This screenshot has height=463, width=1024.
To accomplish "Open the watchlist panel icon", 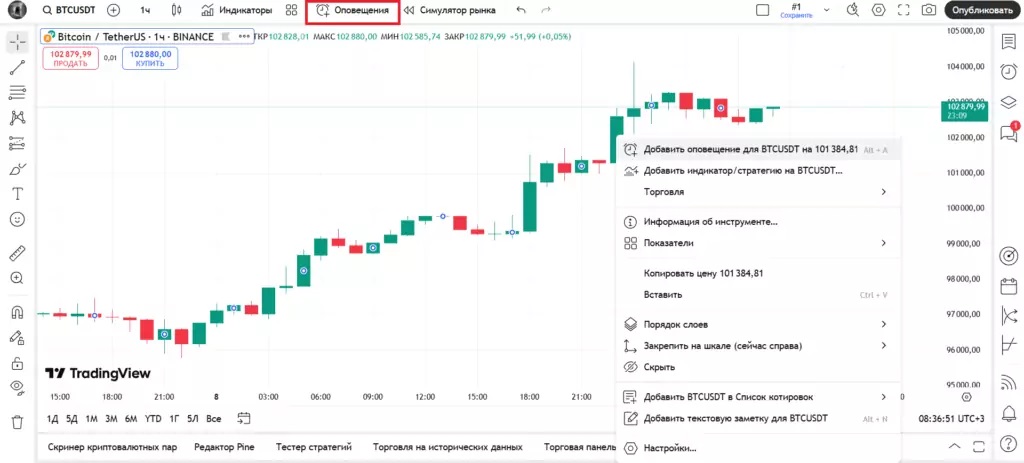I will (x=1009, y=42).
